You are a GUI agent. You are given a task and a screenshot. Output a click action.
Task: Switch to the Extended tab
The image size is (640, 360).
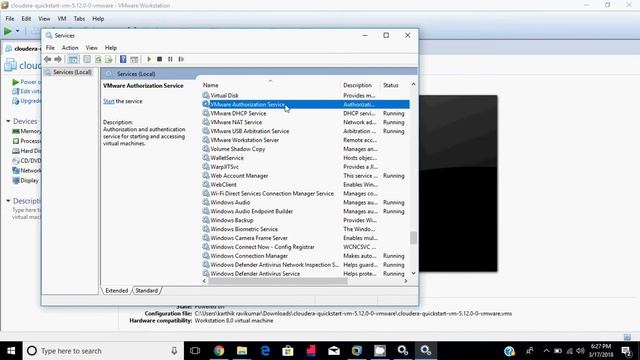pos(117,291)
